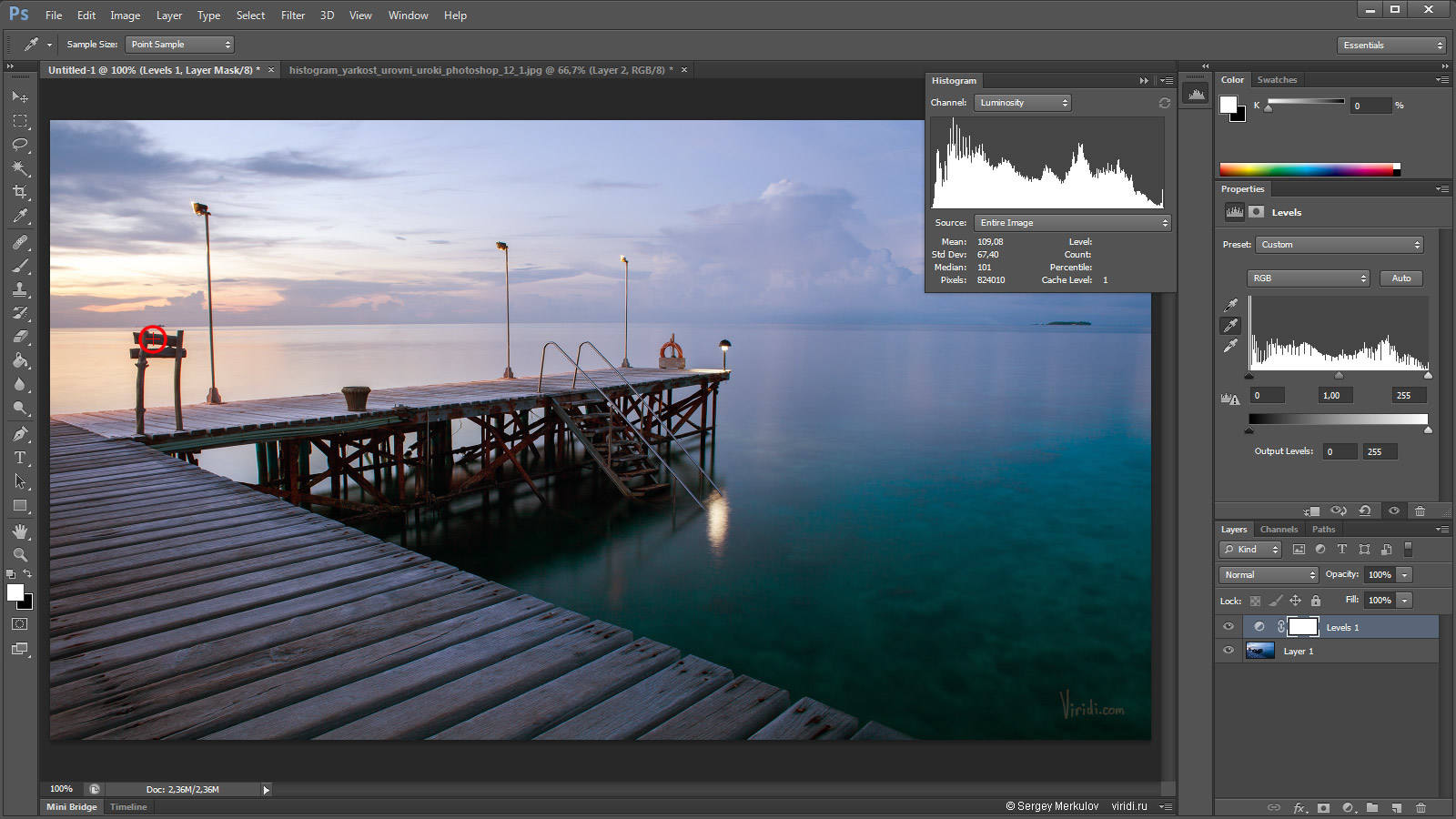Toggle visibility of Levels 1 layer
The image size is (1456, 819).
pyautogui.click(x=1228, y=627)
